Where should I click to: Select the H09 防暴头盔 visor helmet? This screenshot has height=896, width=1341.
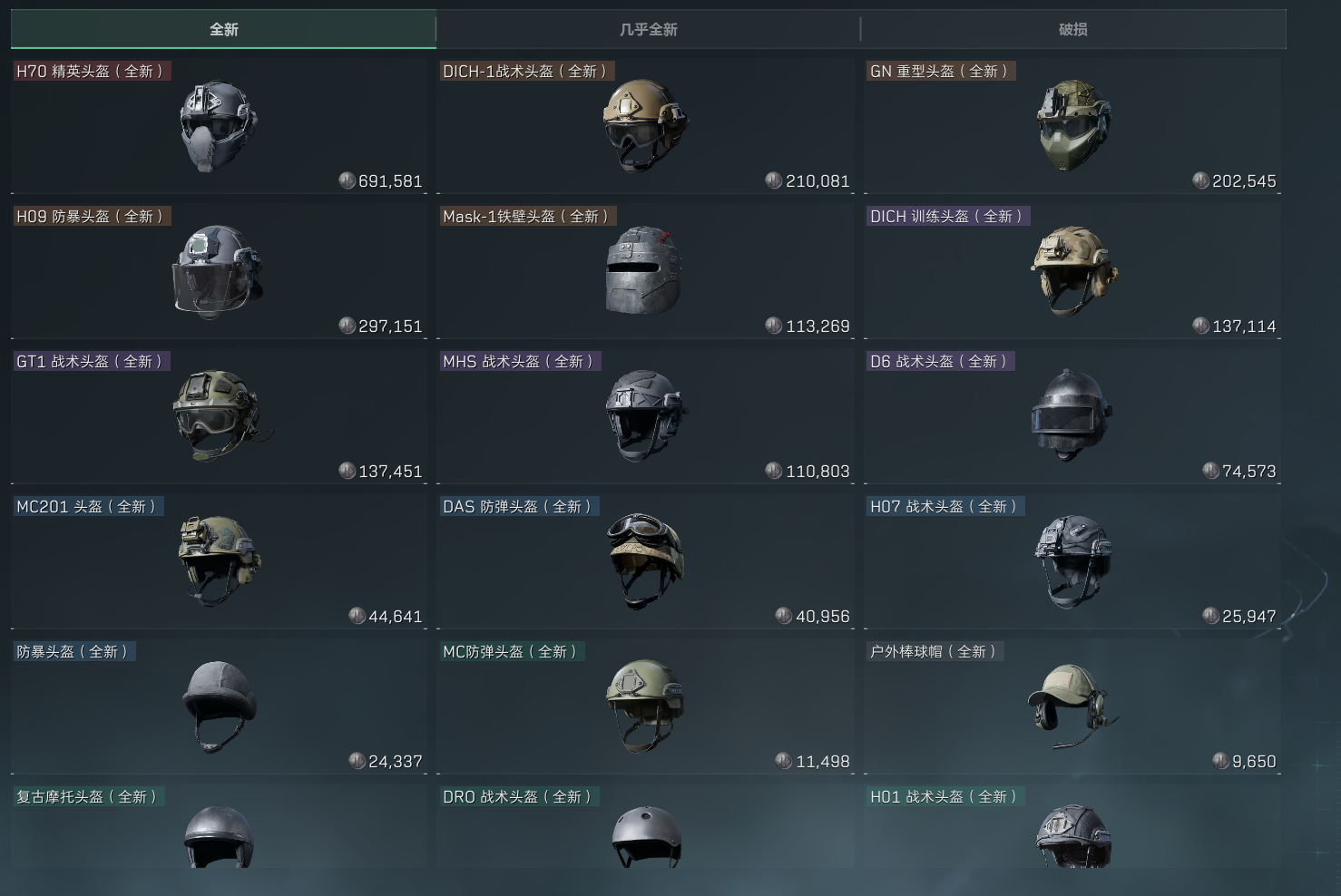point(218,271)
